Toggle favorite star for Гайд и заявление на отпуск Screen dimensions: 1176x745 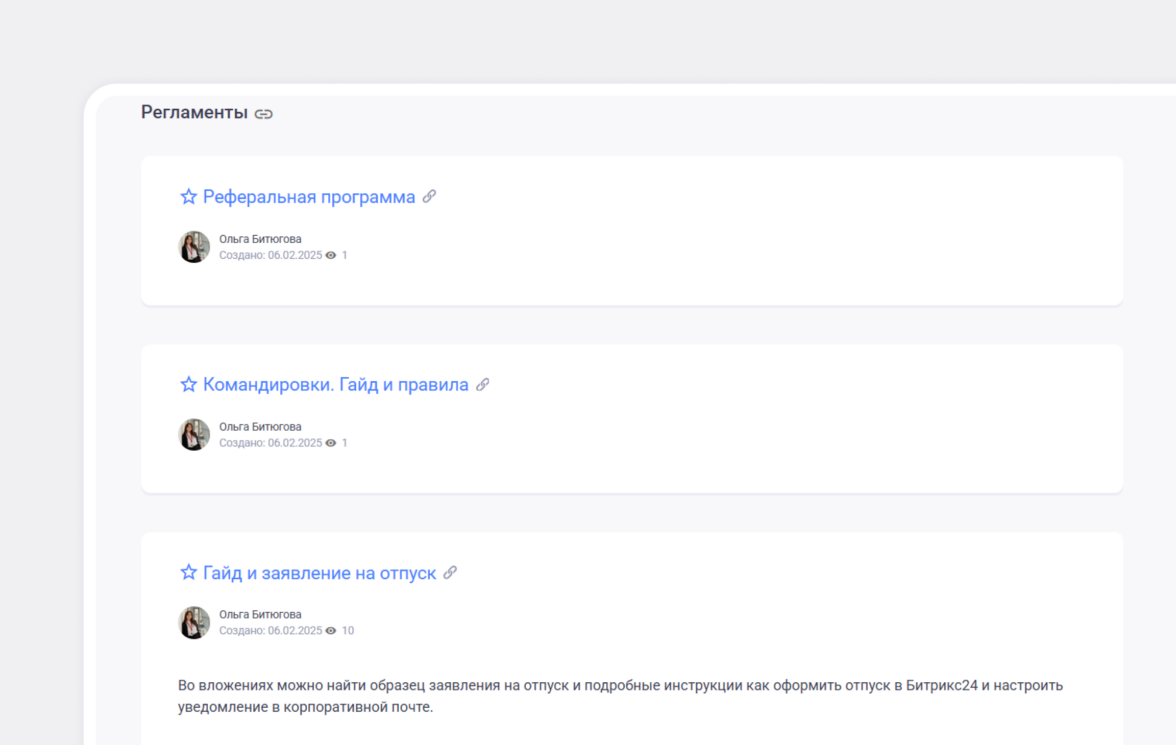(x=188, y=573)
